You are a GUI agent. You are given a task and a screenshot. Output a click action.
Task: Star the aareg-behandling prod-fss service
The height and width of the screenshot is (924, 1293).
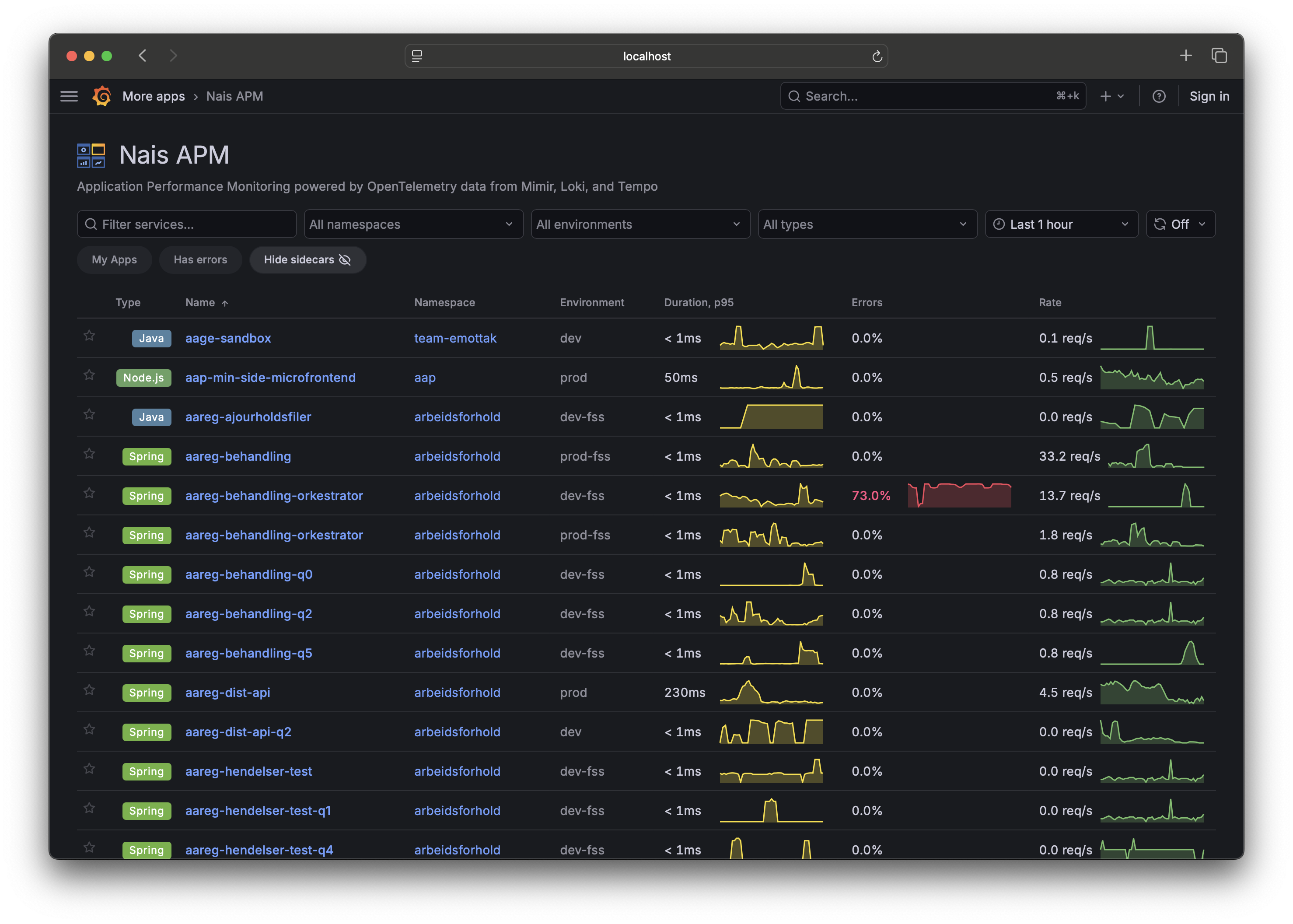89,453
